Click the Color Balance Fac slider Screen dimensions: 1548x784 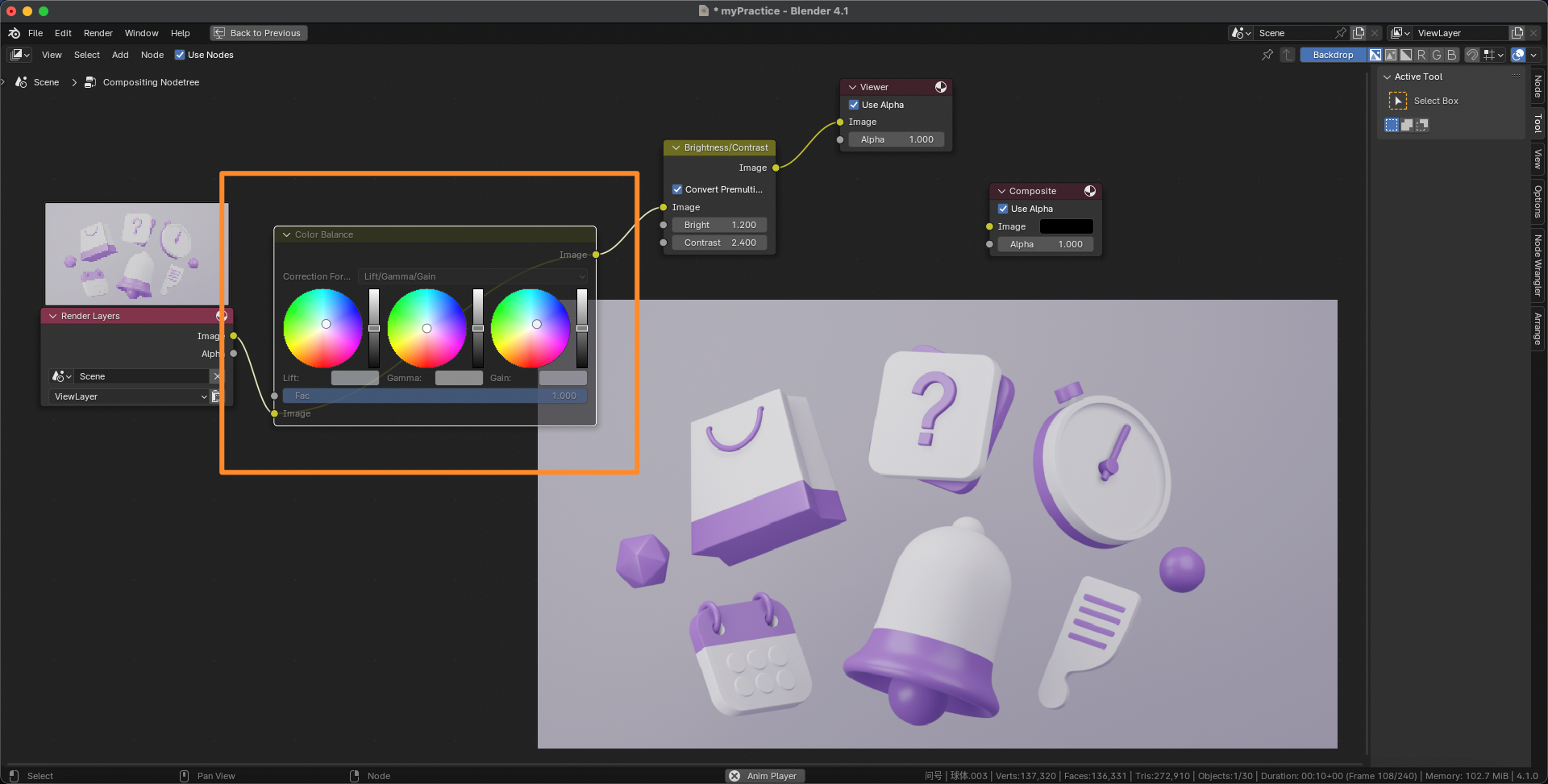point(435,396)
